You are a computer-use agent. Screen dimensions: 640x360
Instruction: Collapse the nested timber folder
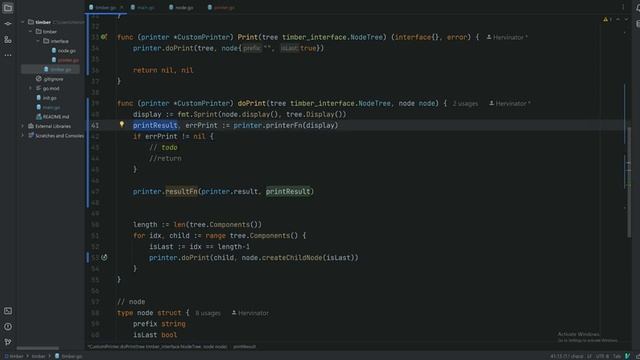31,31
